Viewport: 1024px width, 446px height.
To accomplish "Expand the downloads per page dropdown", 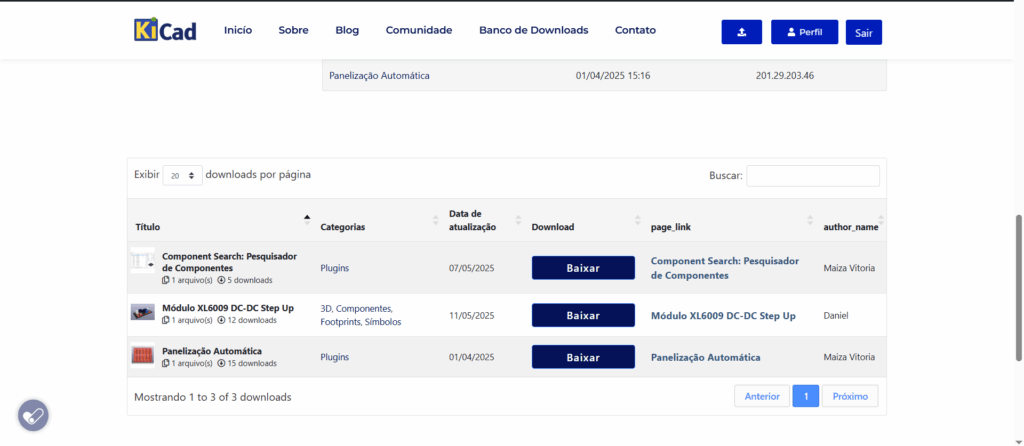I will click(182, 176).
